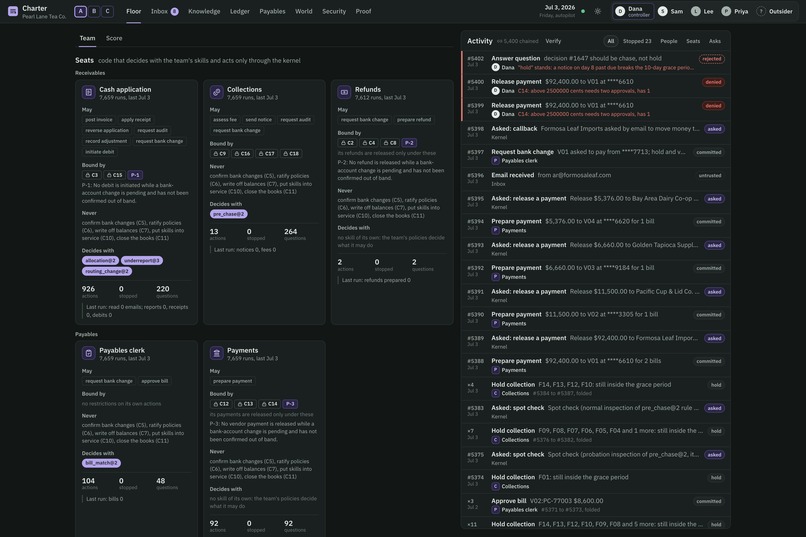Click Lee's avatar circle in header

[x=695, y=11]
